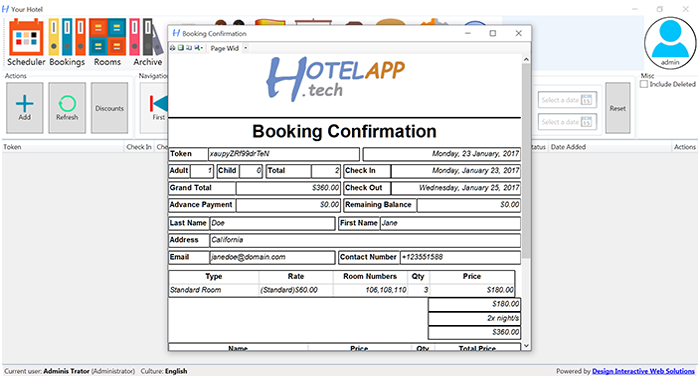Click contact number +123551588
700x378 pixels.
[460, 257]
